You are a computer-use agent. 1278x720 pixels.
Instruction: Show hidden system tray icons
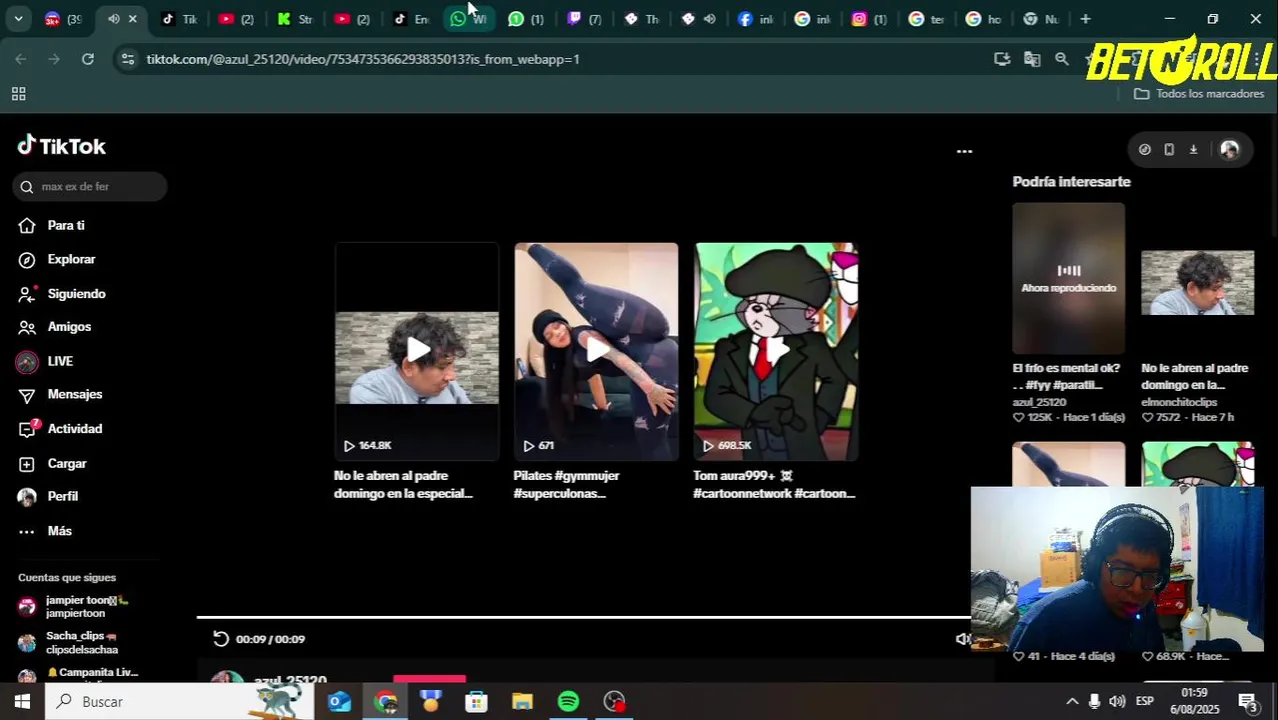click(1071, 702)
